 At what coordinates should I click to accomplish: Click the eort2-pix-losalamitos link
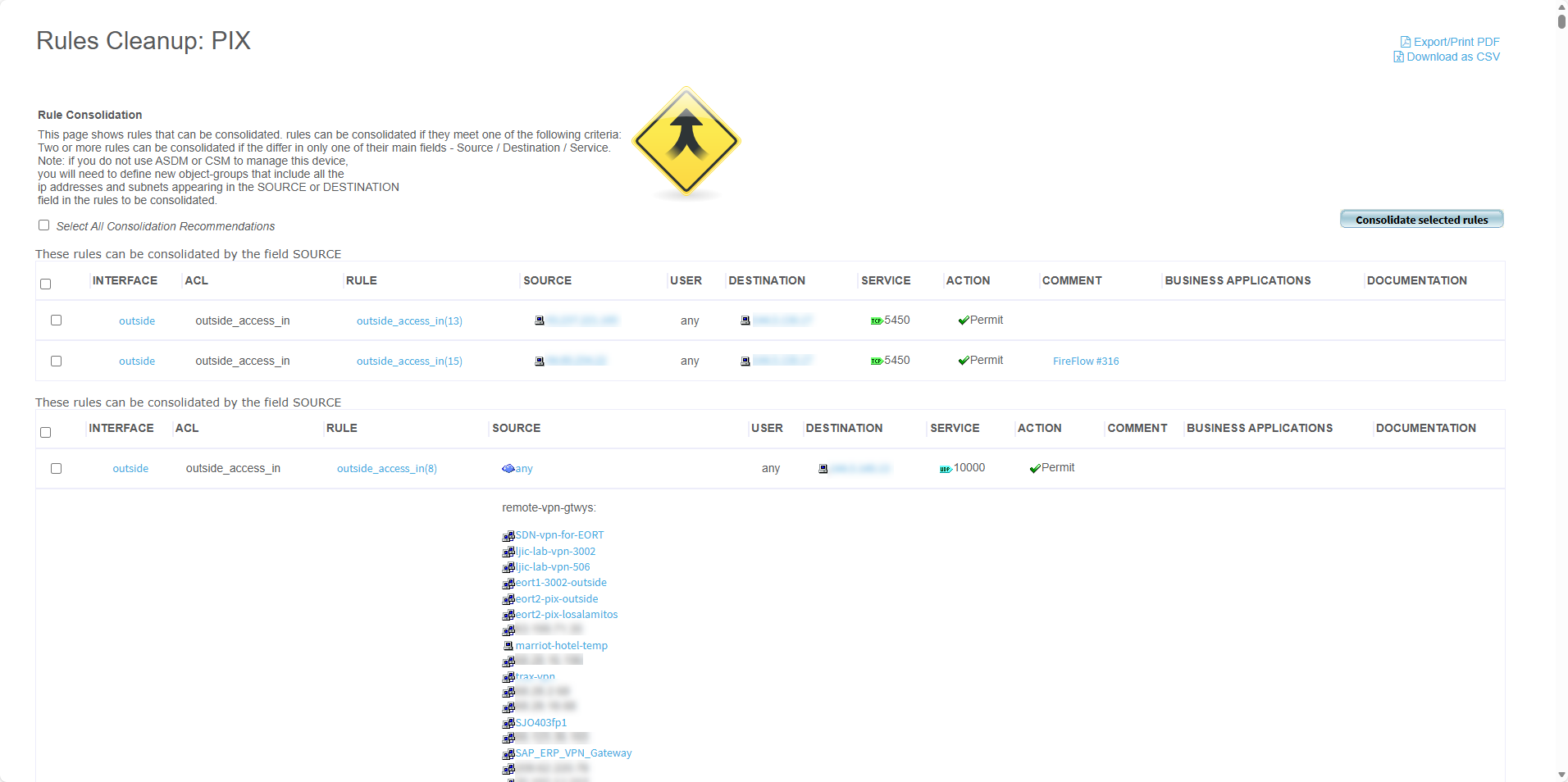566,615
